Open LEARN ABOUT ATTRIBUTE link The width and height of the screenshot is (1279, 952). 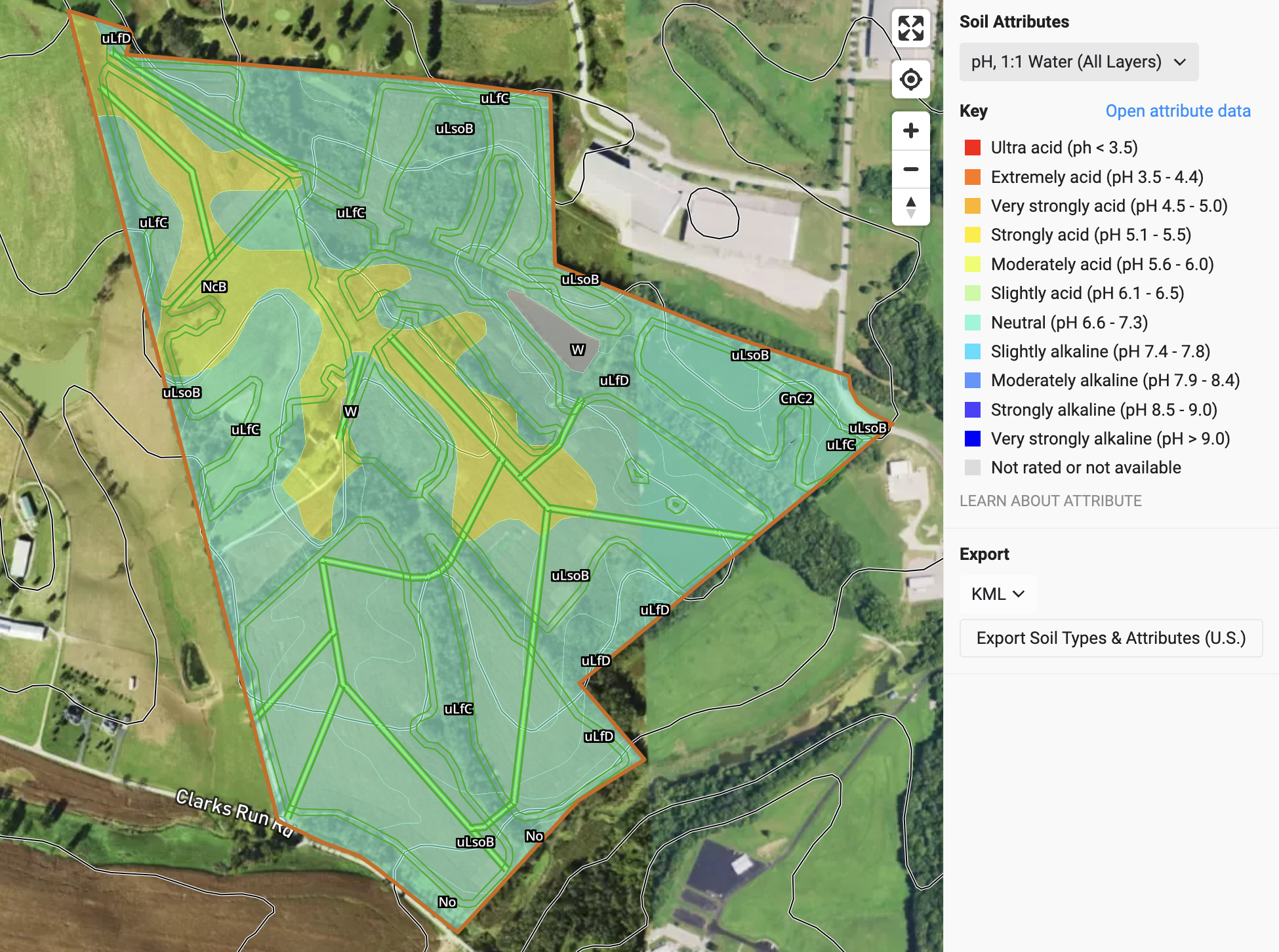tap(1050, 501)
